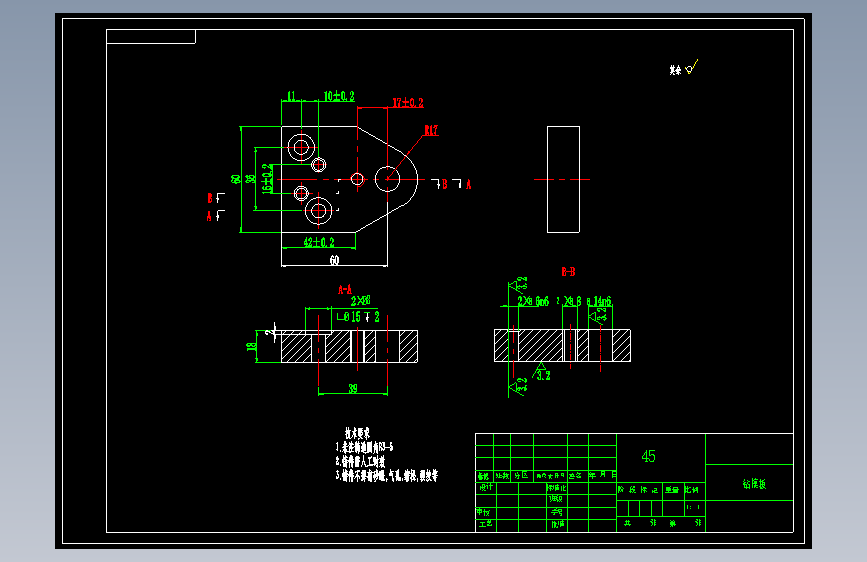Click the part name in title block

754,484
